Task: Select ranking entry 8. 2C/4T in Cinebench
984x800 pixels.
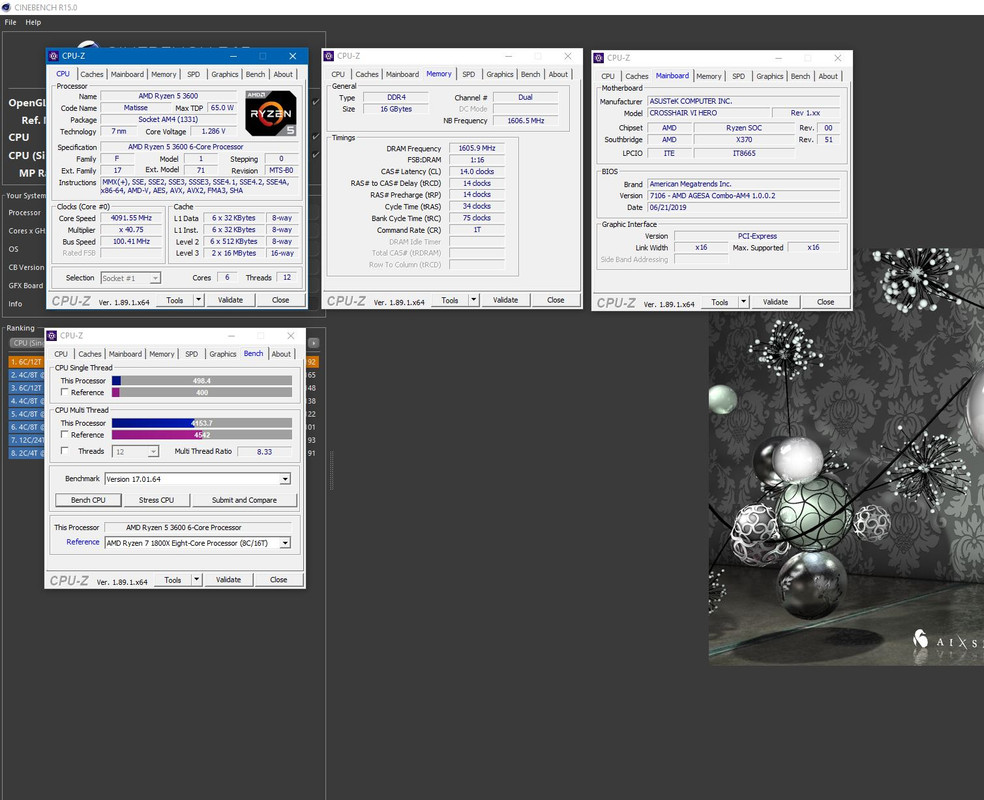Action: tap(26, 453)
